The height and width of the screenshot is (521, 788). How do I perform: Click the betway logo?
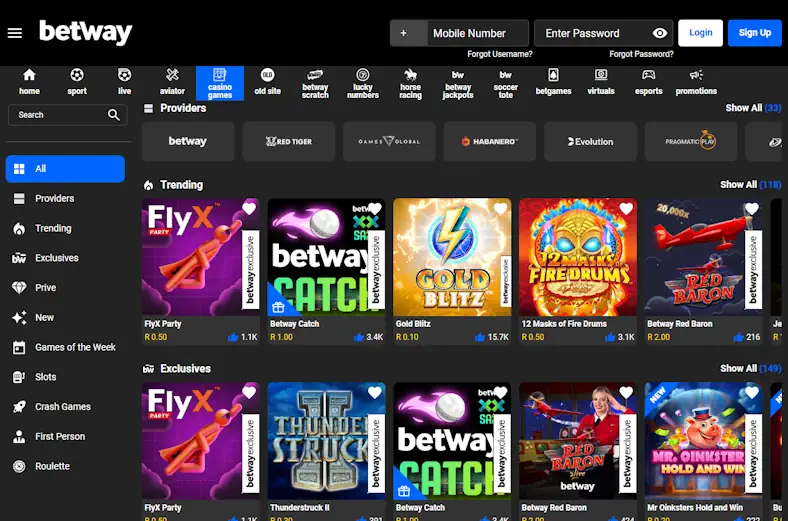[x=85, y=32]
